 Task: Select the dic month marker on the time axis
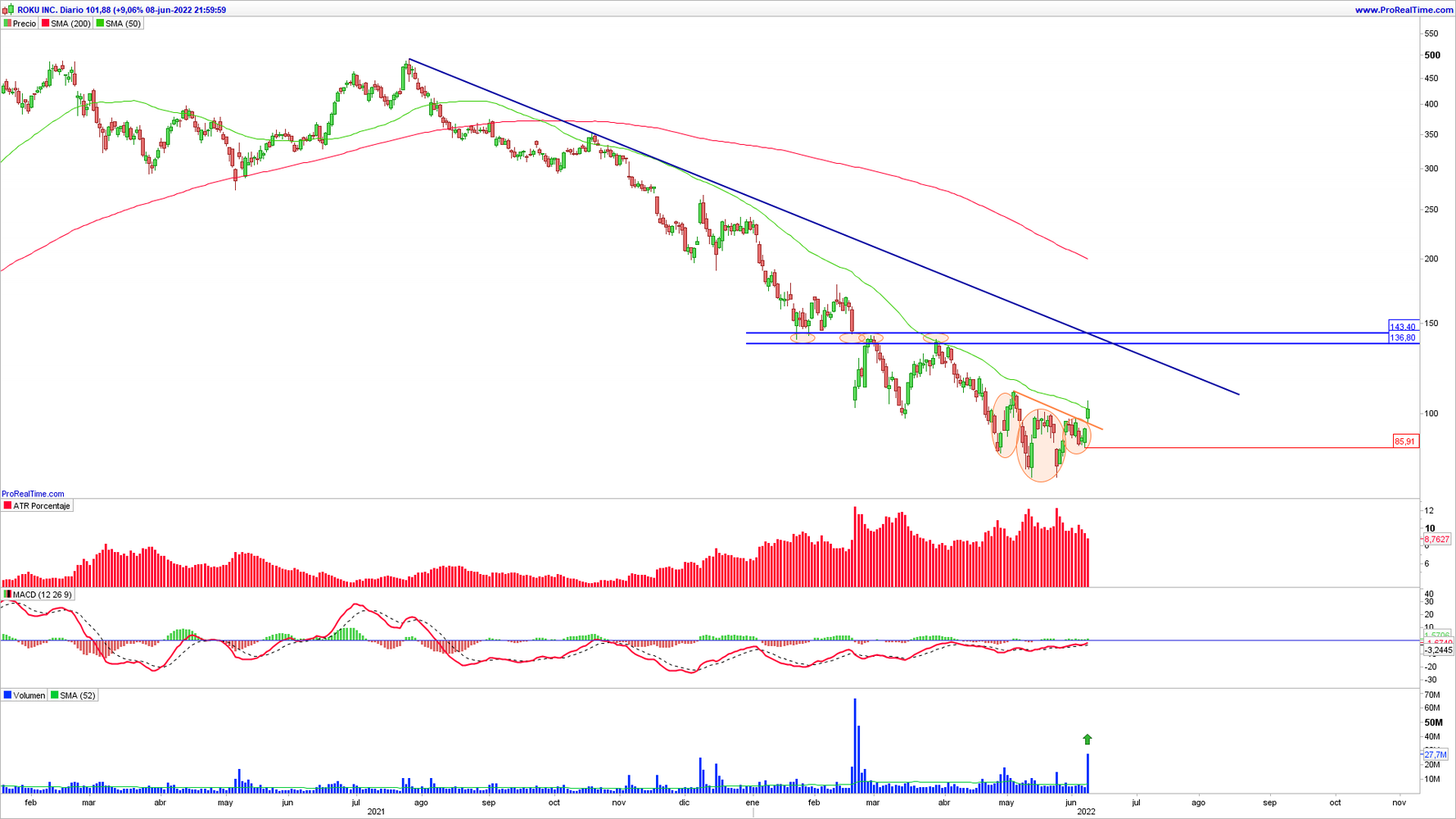684,803
